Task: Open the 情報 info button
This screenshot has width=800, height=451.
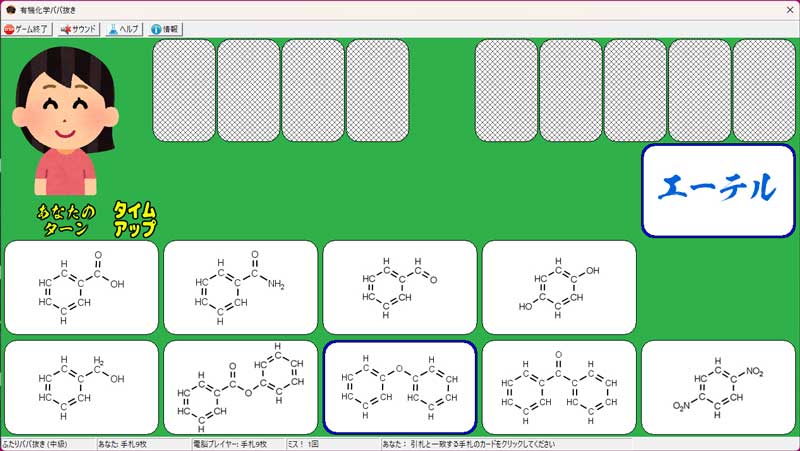Action: click(x=165, y=29)
